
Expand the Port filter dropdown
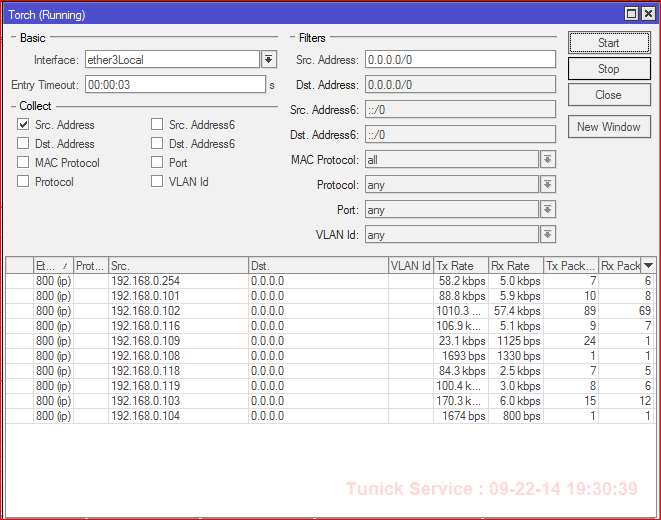tap(548, 209)
